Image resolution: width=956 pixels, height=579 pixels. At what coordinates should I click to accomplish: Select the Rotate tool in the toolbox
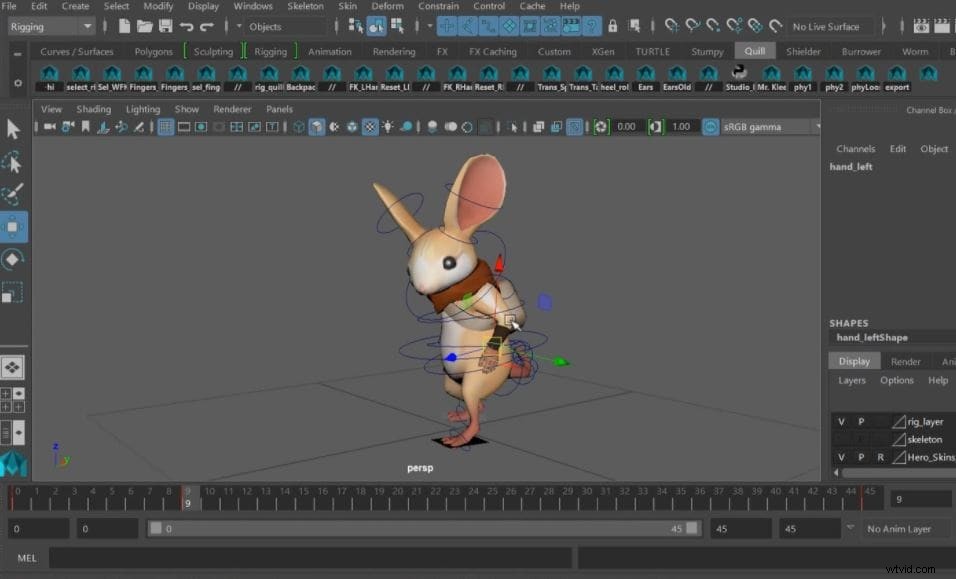point(13,259)
